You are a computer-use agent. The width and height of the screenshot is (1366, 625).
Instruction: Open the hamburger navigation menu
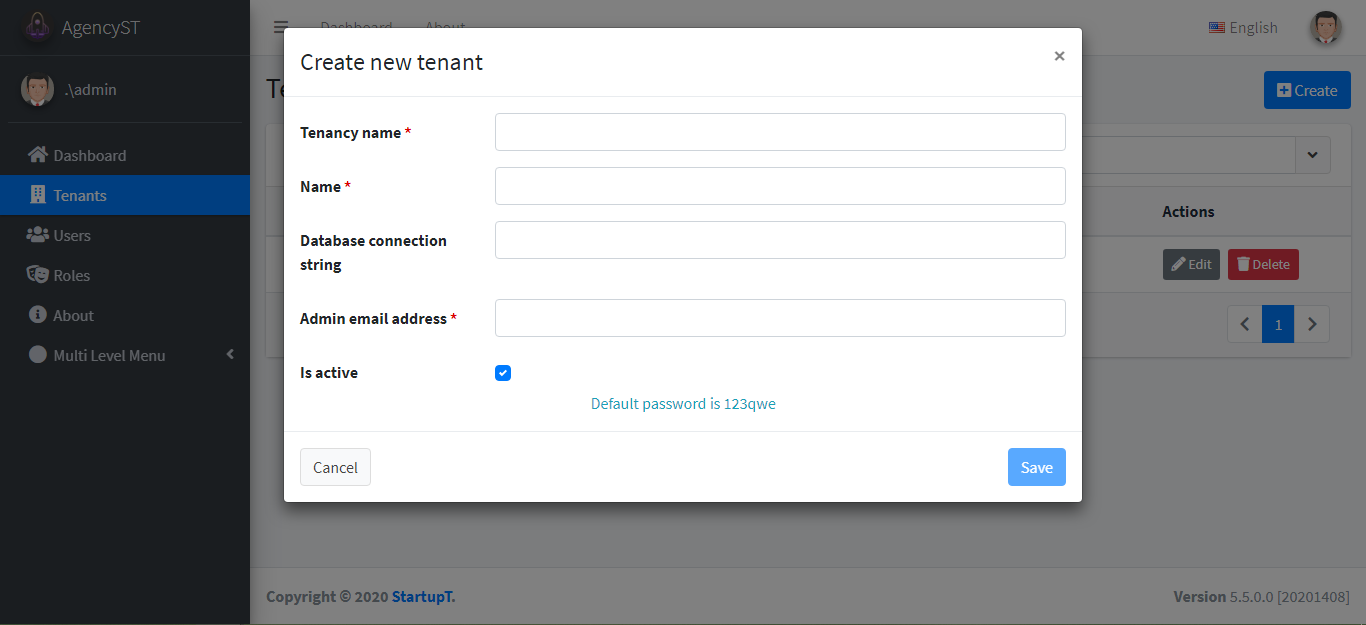[x=280, y=27]
